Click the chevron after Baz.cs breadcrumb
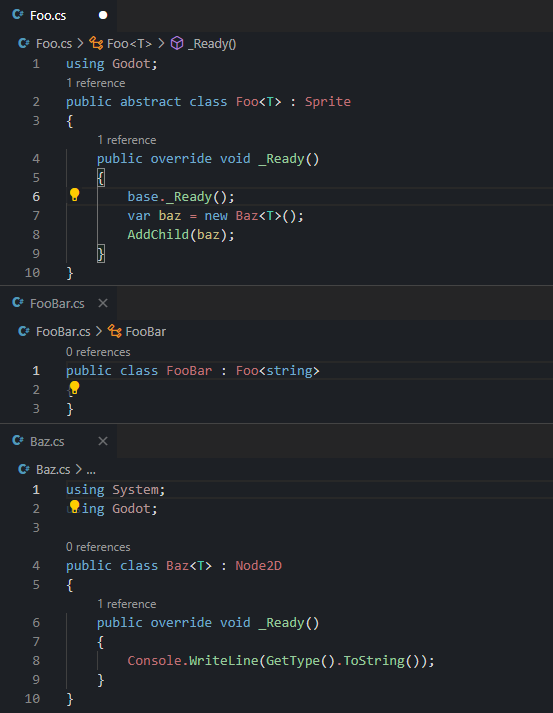Screen dimensions: 553x713 79,469
